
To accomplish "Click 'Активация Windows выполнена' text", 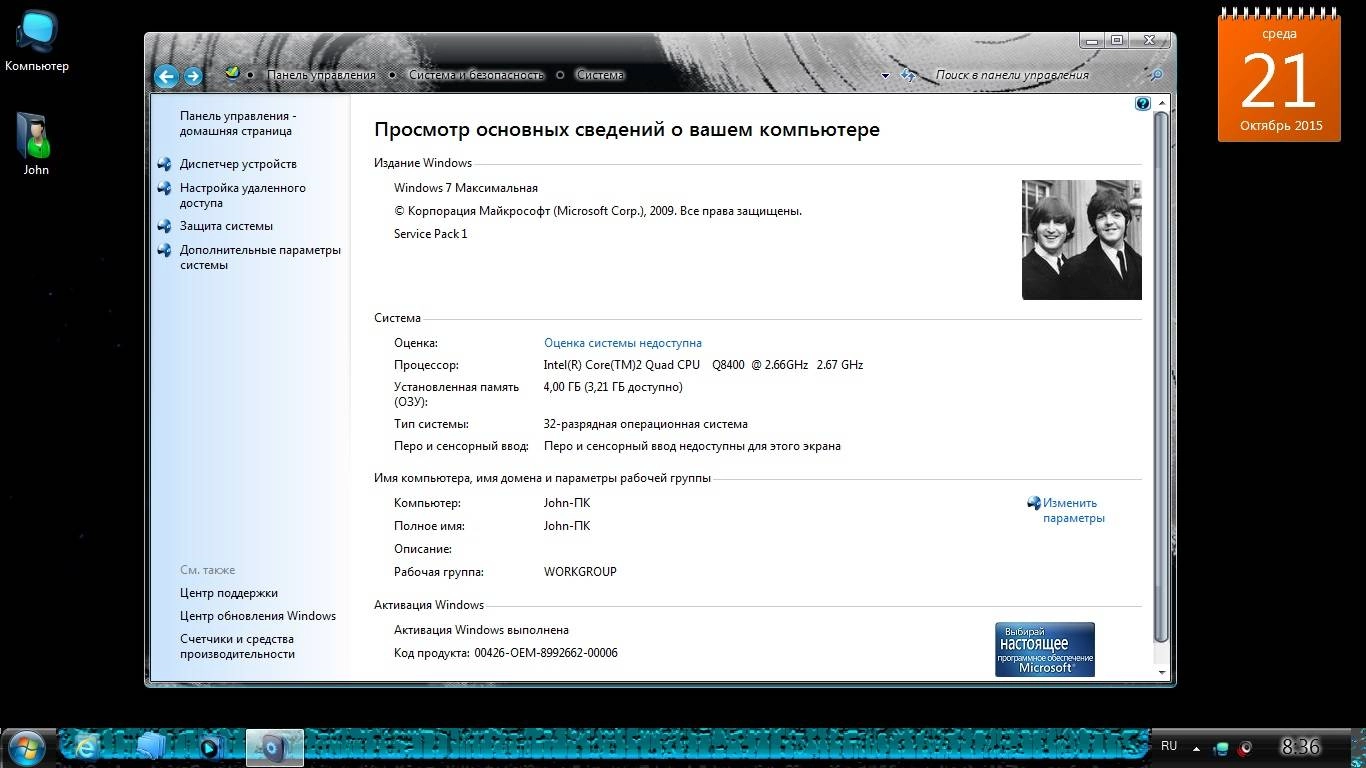I will coord(481,630).
